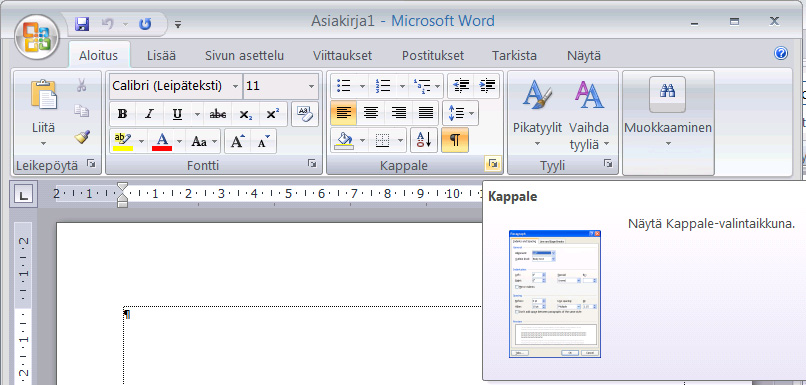Click the bulleted list icon
This screenshot has width=806, height=385.
344,86
